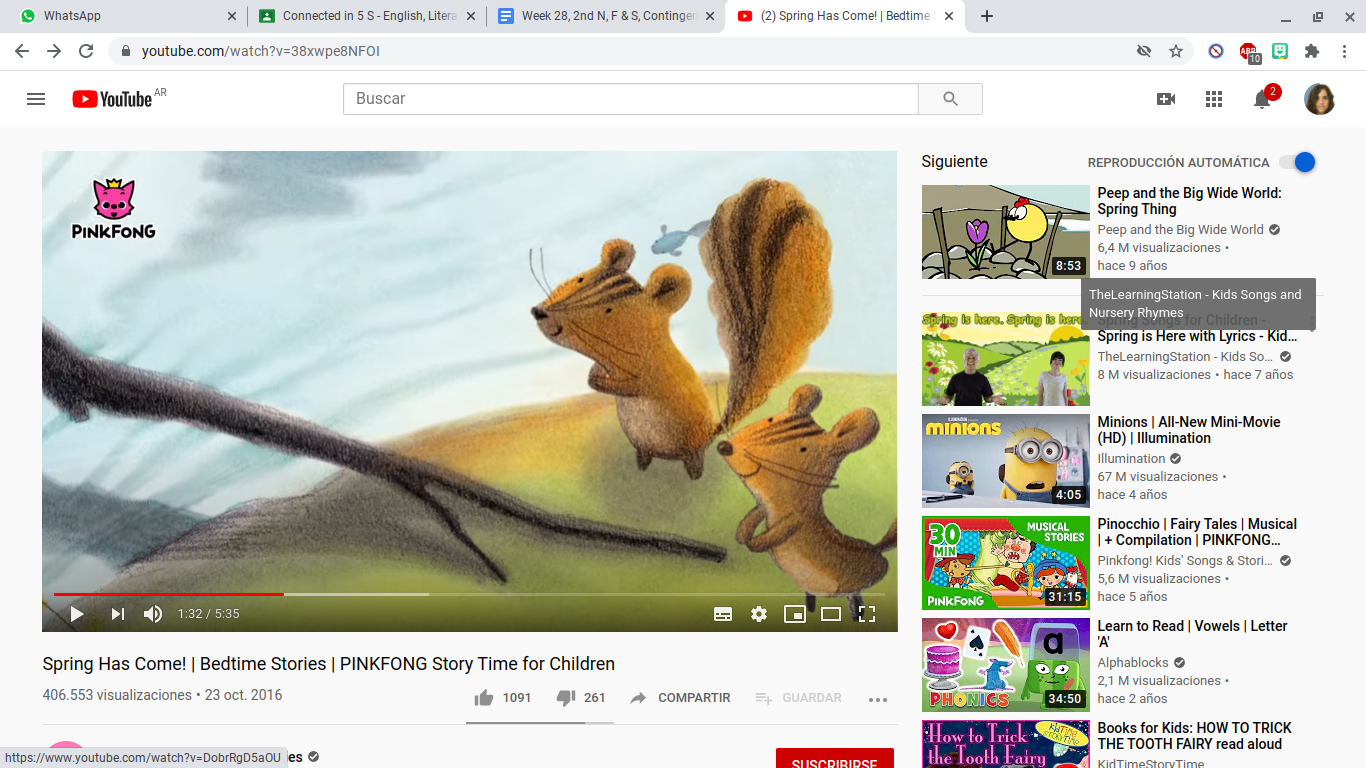Open the extensions puzzle piece menu
Screen dimensions: 1366x768
(x=1312, y=51)
